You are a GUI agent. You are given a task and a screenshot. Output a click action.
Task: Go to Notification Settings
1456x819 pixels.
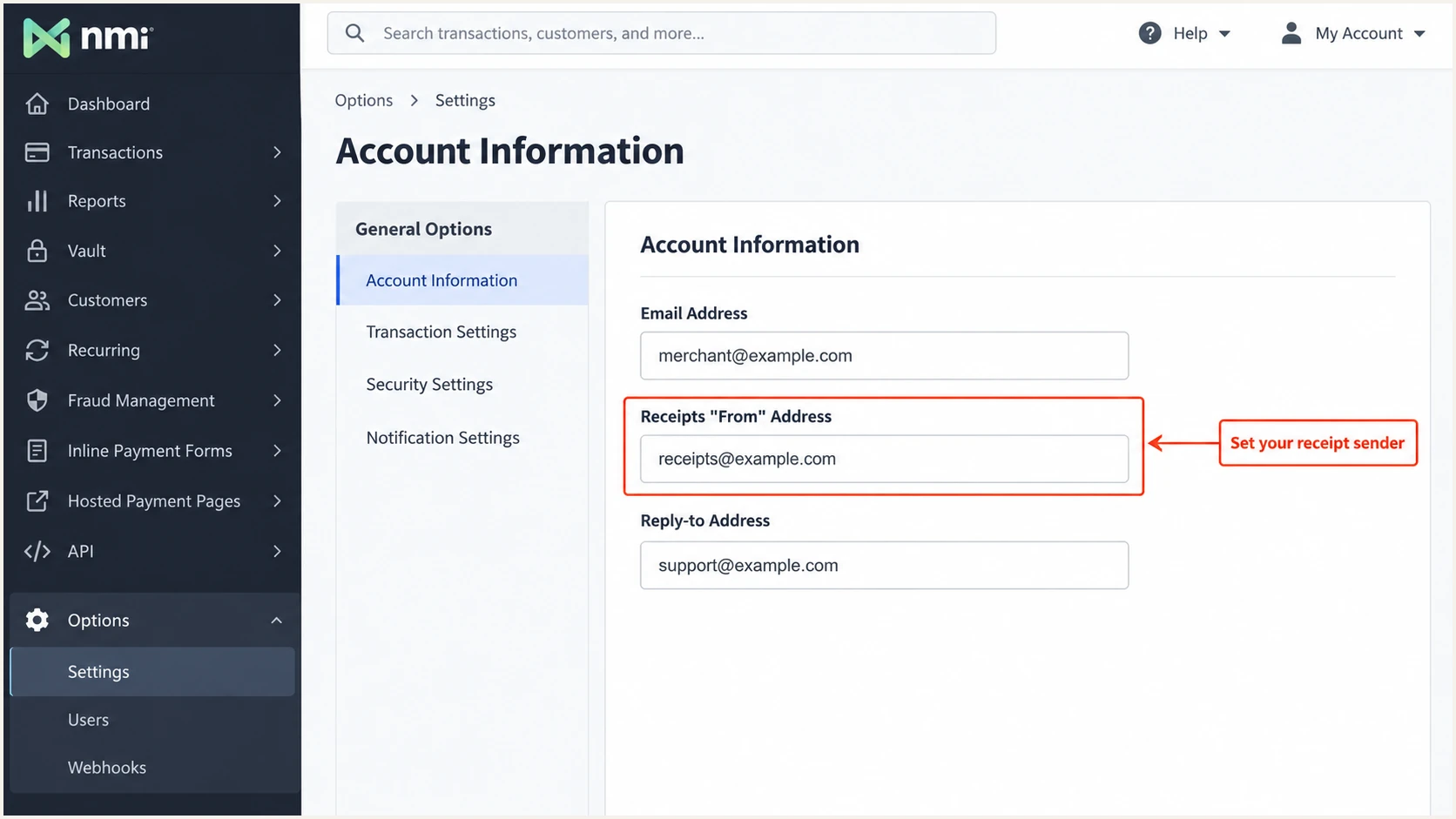(442, 438)
